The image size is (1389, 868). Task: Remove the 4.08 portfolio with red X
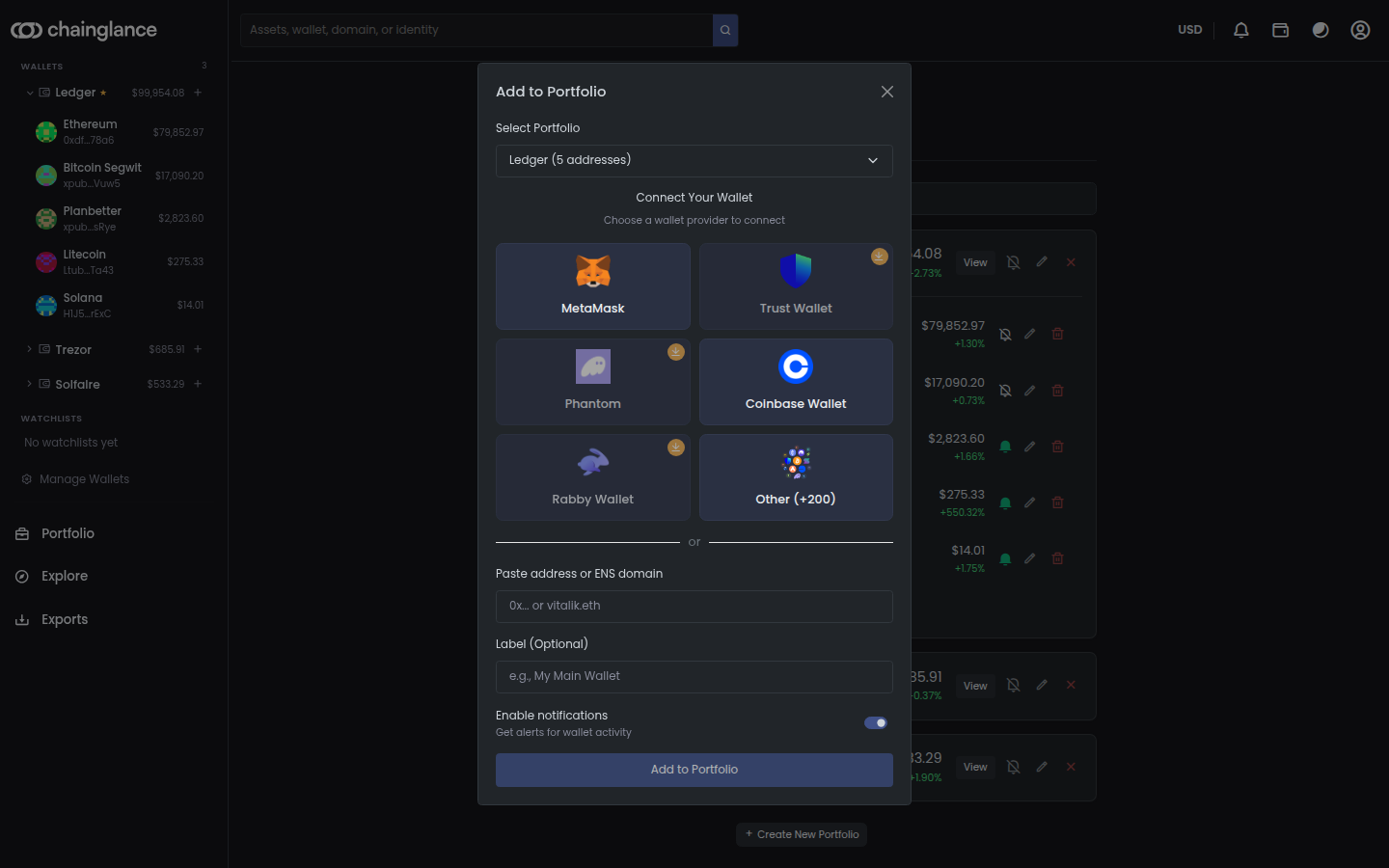[x=1071, y=262]
